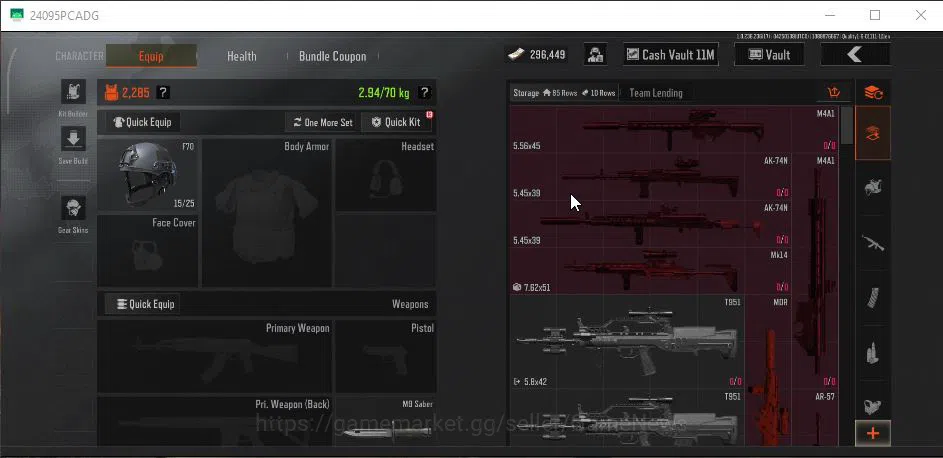
Task: Open the Quick Kit button
Action: [x=396, y=122]
